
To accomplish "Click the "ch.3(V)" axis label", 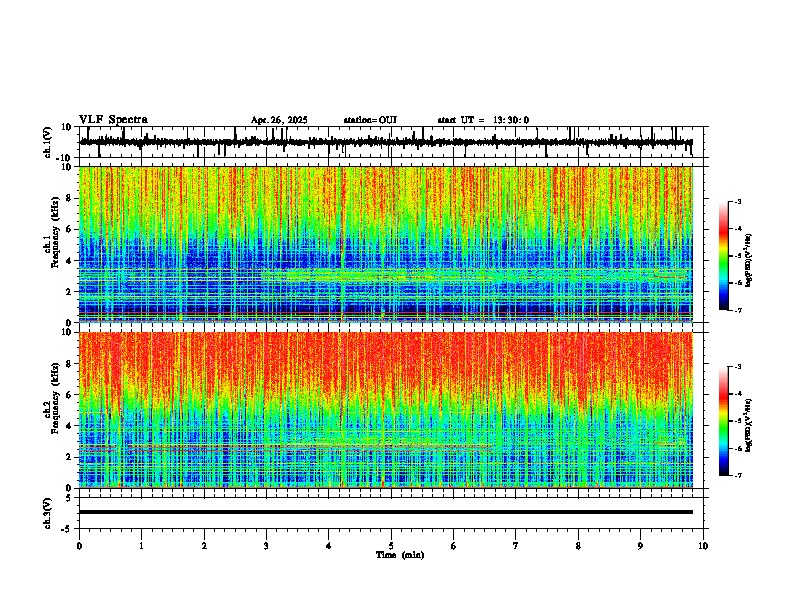I will tap(48, 513).
